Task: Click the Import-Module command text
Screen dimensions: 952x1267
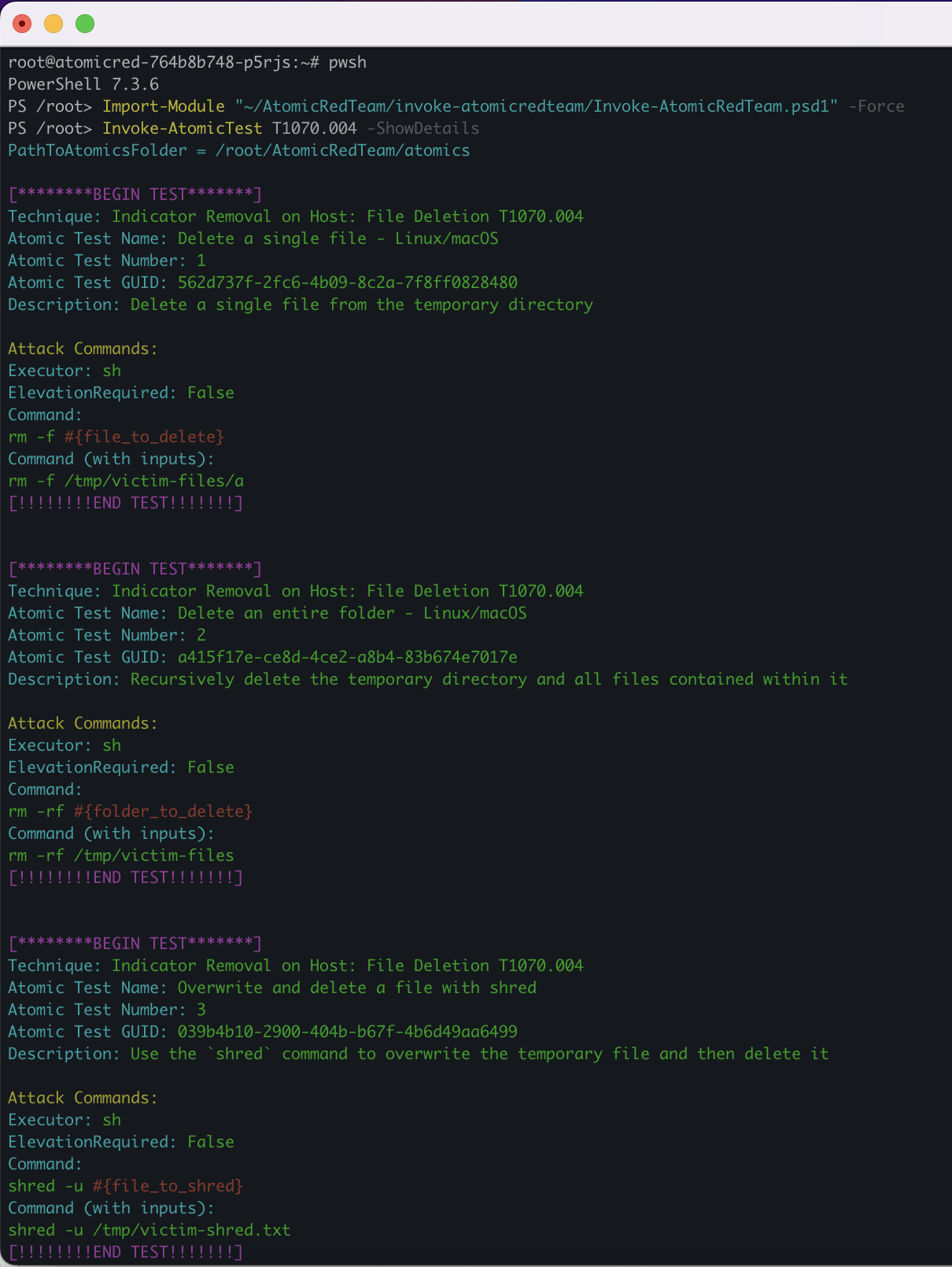Action: click(x=164, y=106)
